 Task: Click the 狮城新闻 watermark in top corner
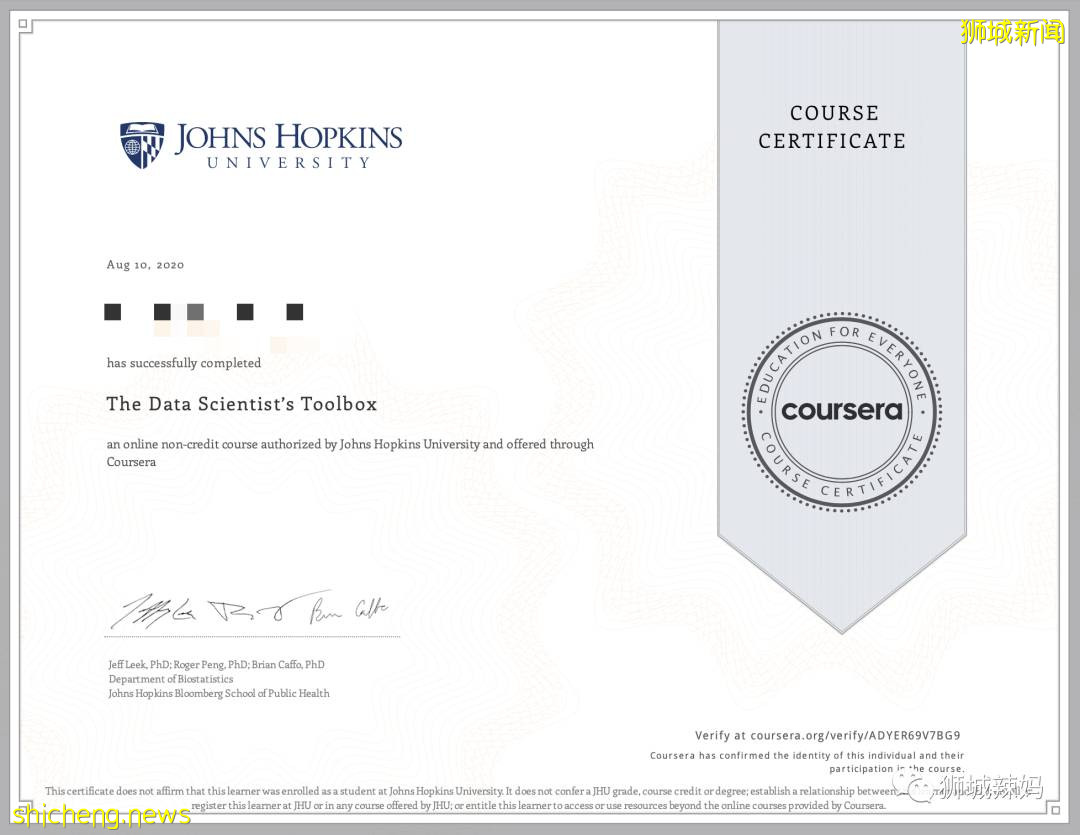1012,32
